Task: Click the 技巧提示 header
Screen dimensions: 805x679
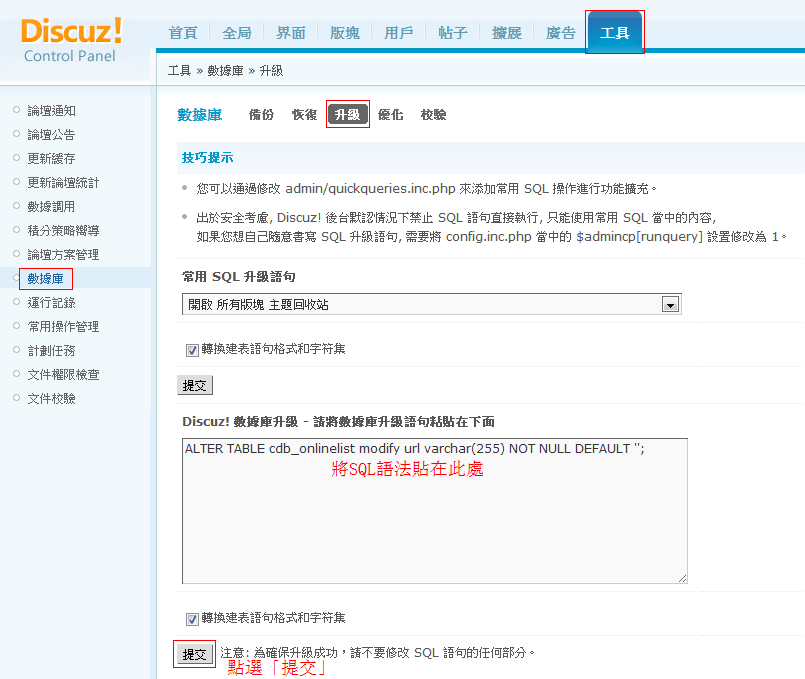Action: point(207,158)
